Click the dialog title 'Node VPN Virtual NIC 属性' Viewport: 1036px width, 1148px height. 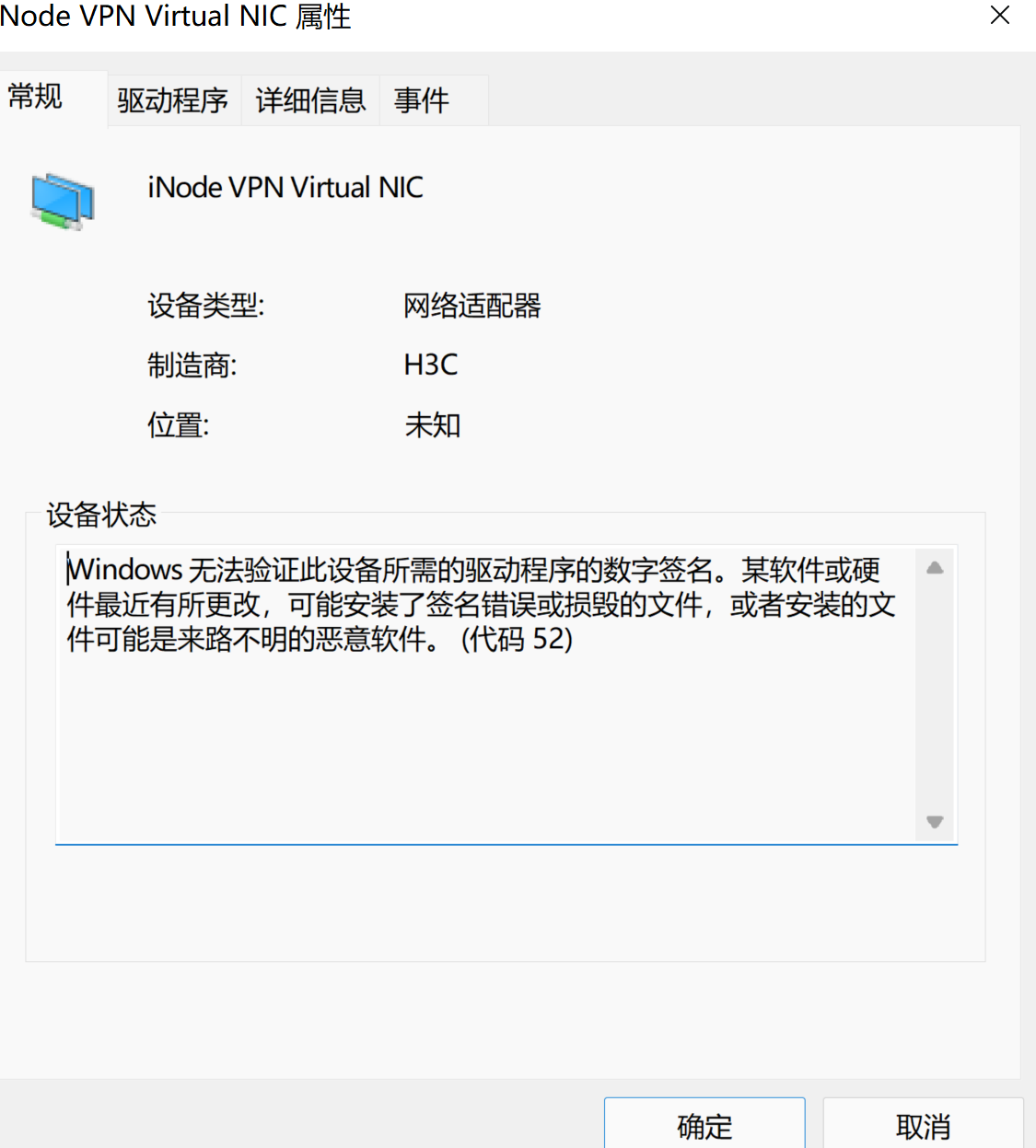pyautogui.click(x=175, y=17)
